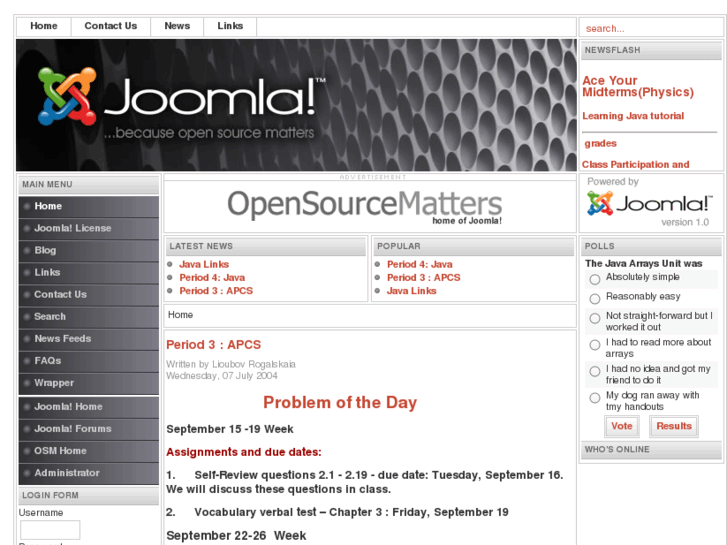Select the 'Reasonably easy' poll option
Screen dimensions: 727x545
(x=595, y=299)
